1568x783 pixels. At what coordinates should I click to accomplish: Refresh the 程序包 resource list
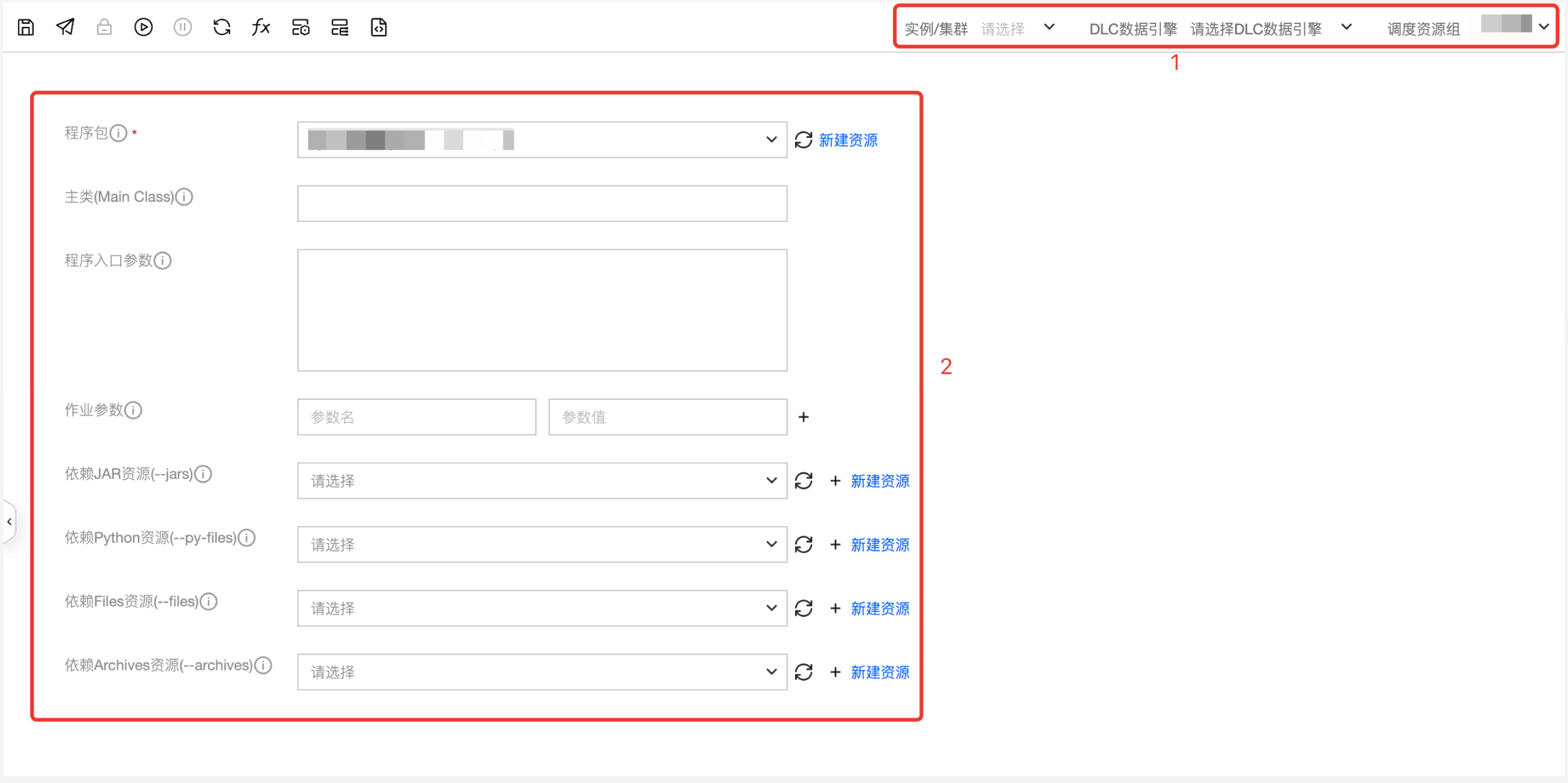click(804, 140)
